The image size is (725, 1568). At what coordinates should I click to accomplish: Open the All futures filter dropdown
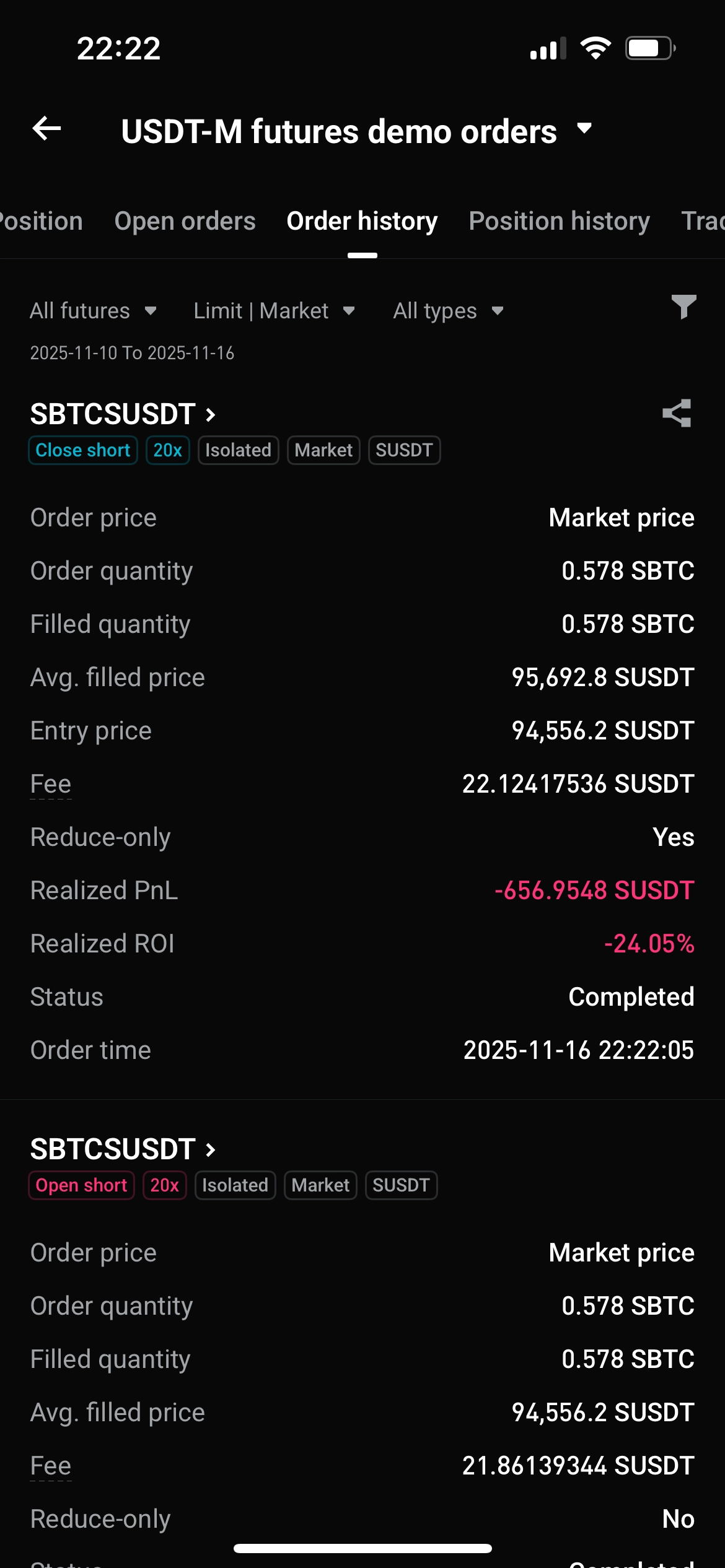click(93, 311)
